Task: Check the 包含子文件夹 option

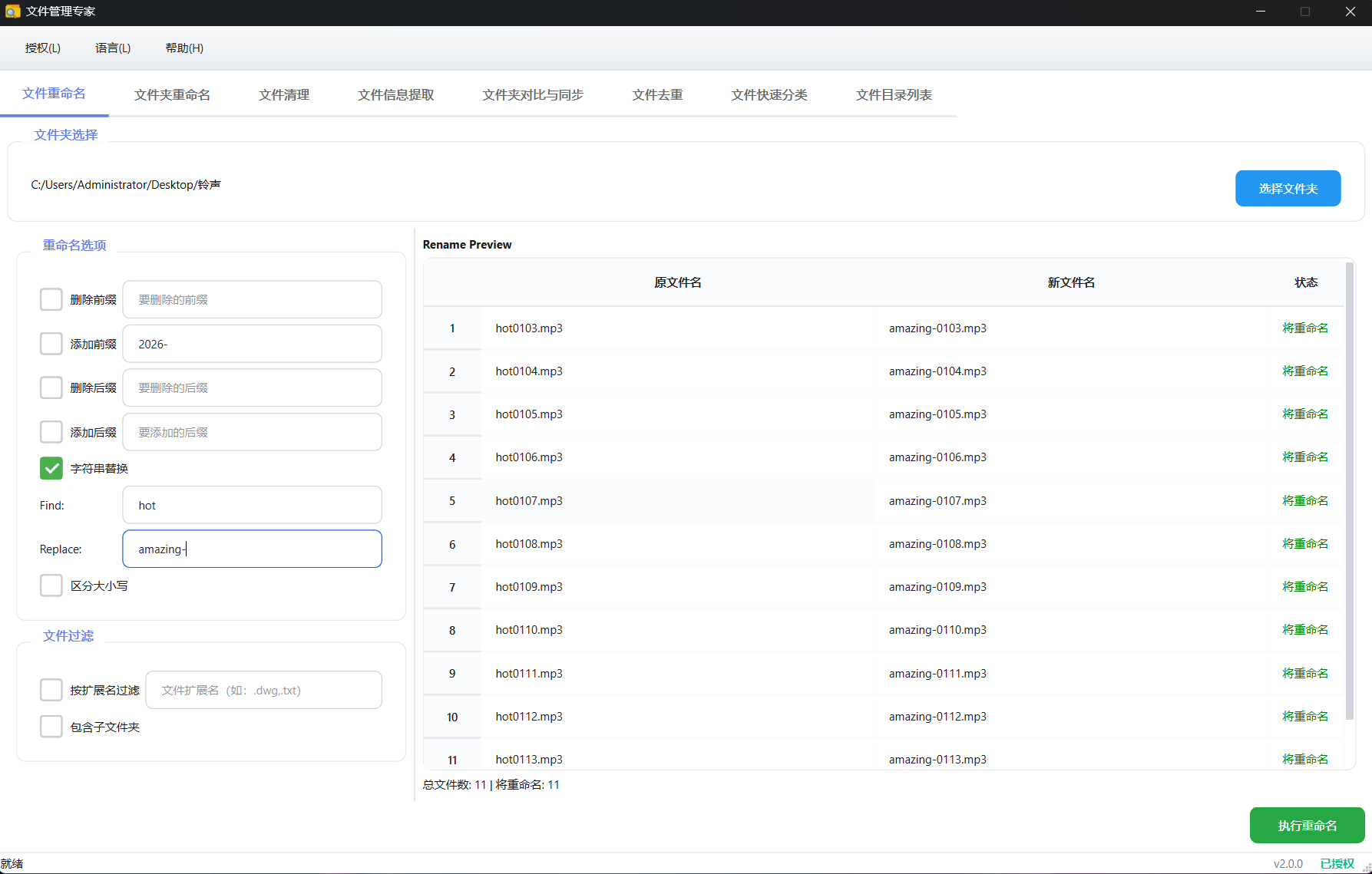Action: [51, 727]
